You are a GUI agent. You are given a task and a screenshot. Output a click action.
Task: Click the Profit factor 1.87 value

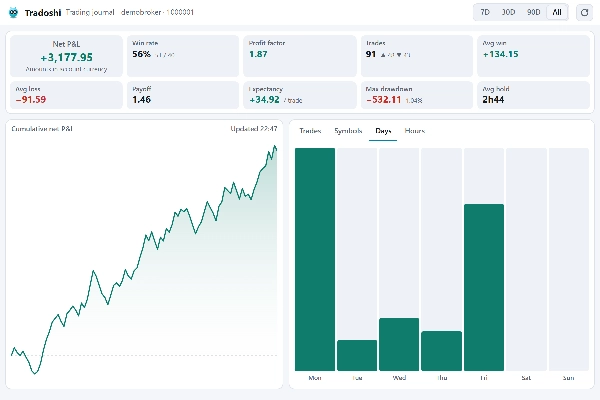pos(258,54)
